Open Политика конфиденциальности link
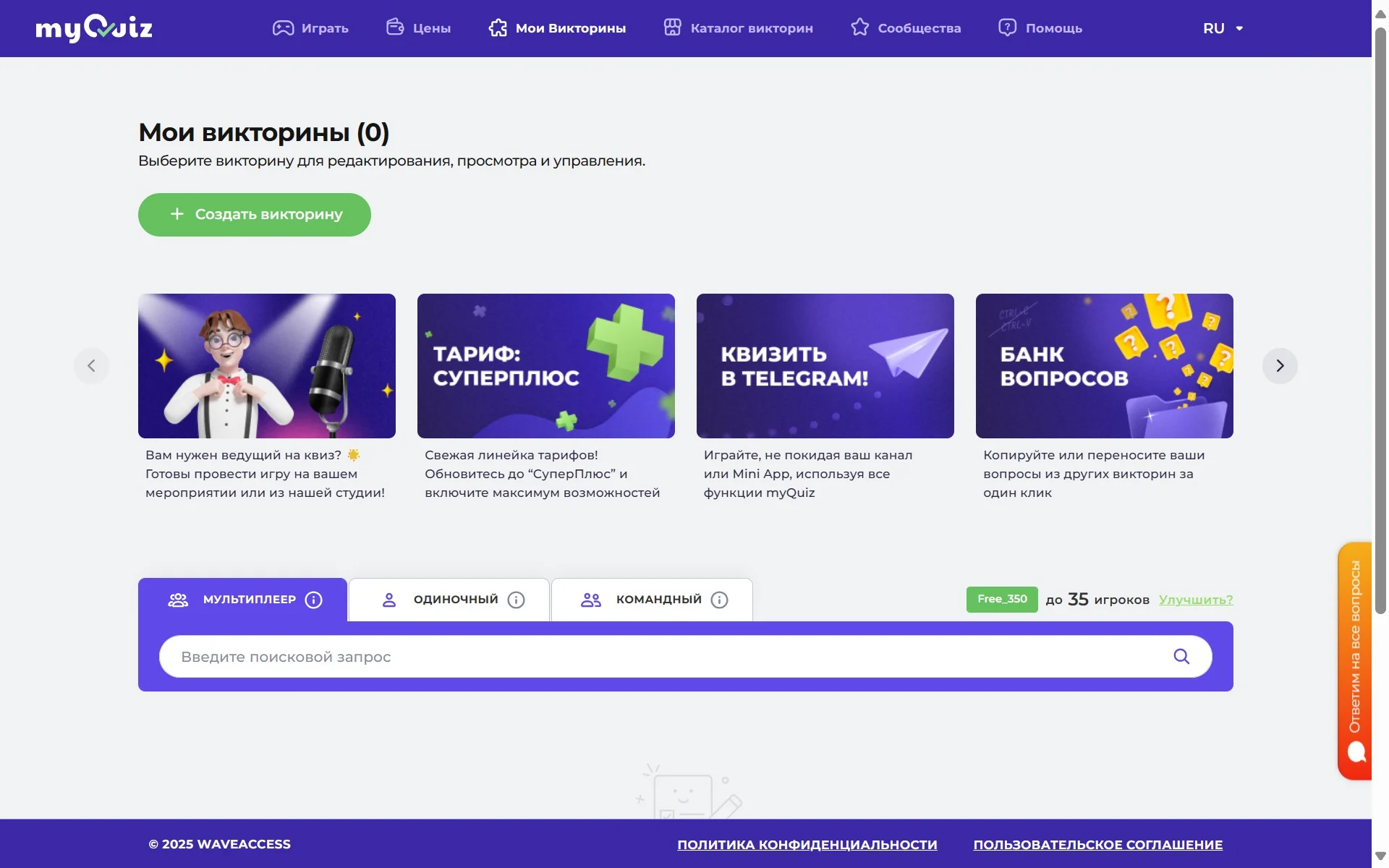This screenshot has height=868, width=1389. coord(807,845)
